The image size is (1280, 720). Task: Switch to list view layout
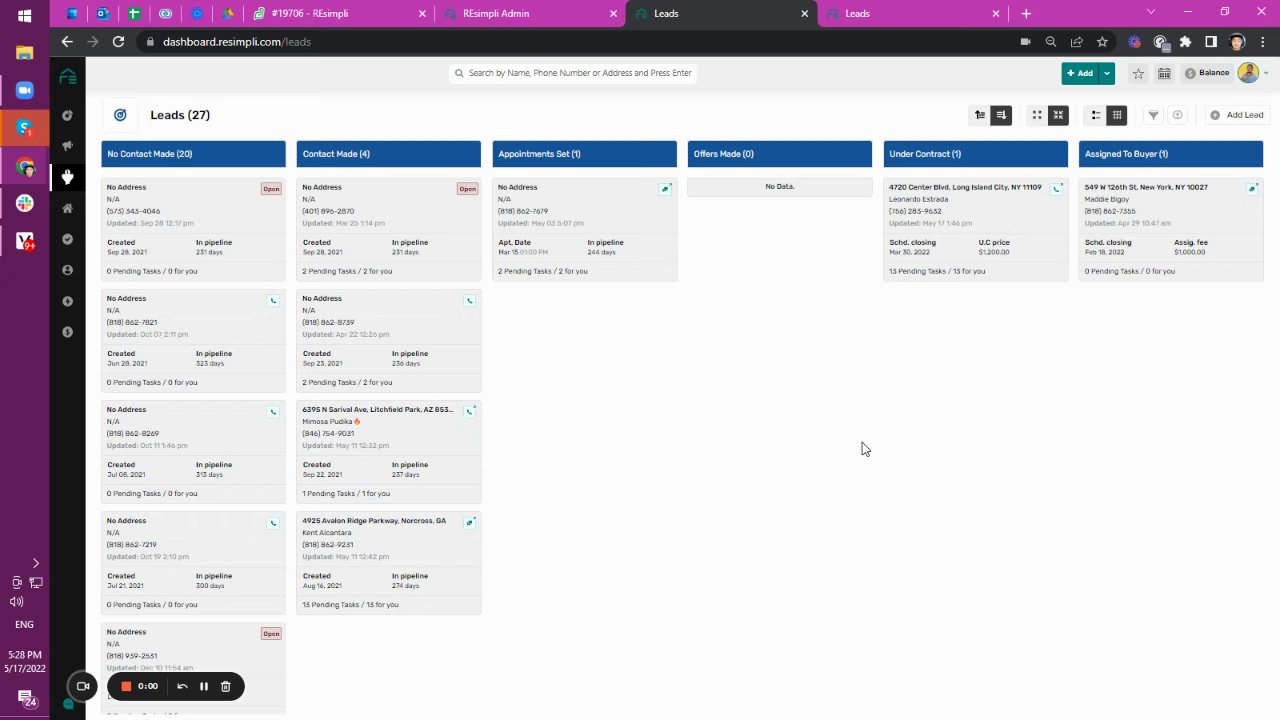click(x=1096, y=115)
